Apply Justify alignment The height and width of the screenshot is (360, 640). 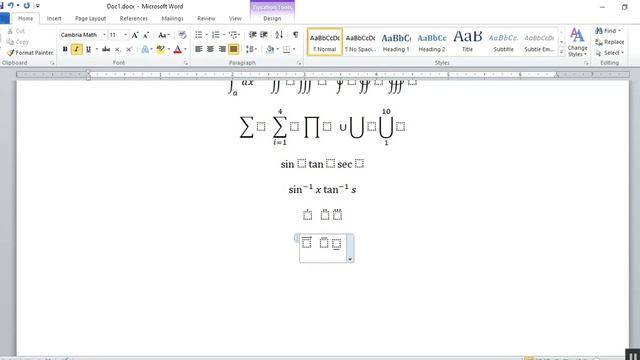click(233, 49)
